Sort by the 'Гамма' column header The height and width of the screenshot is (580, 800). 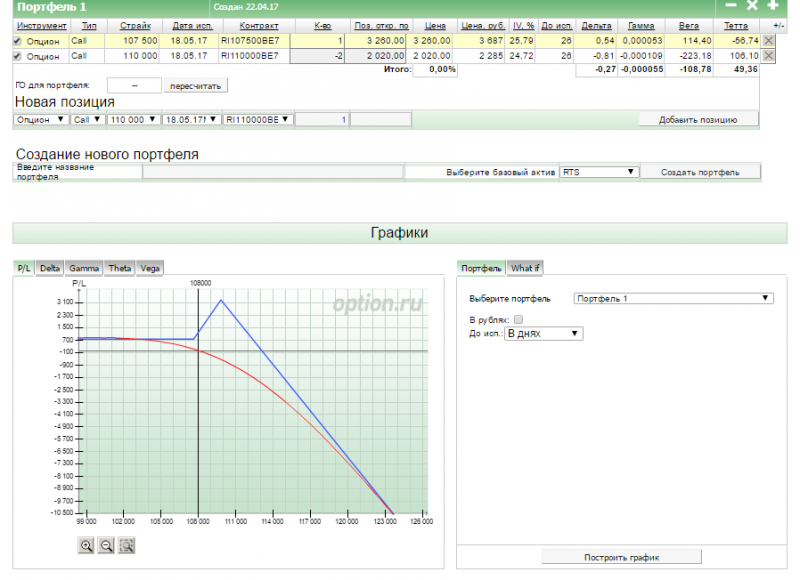point(641,26)
